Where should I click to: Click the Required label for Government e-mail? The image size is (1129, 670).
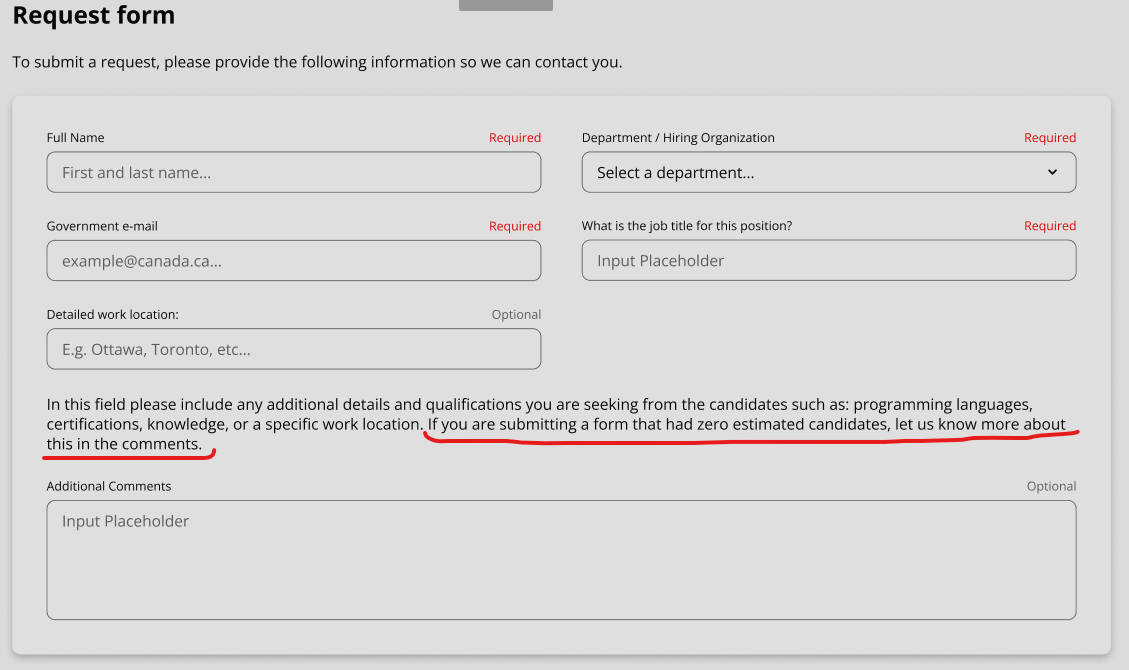[515, 225]
